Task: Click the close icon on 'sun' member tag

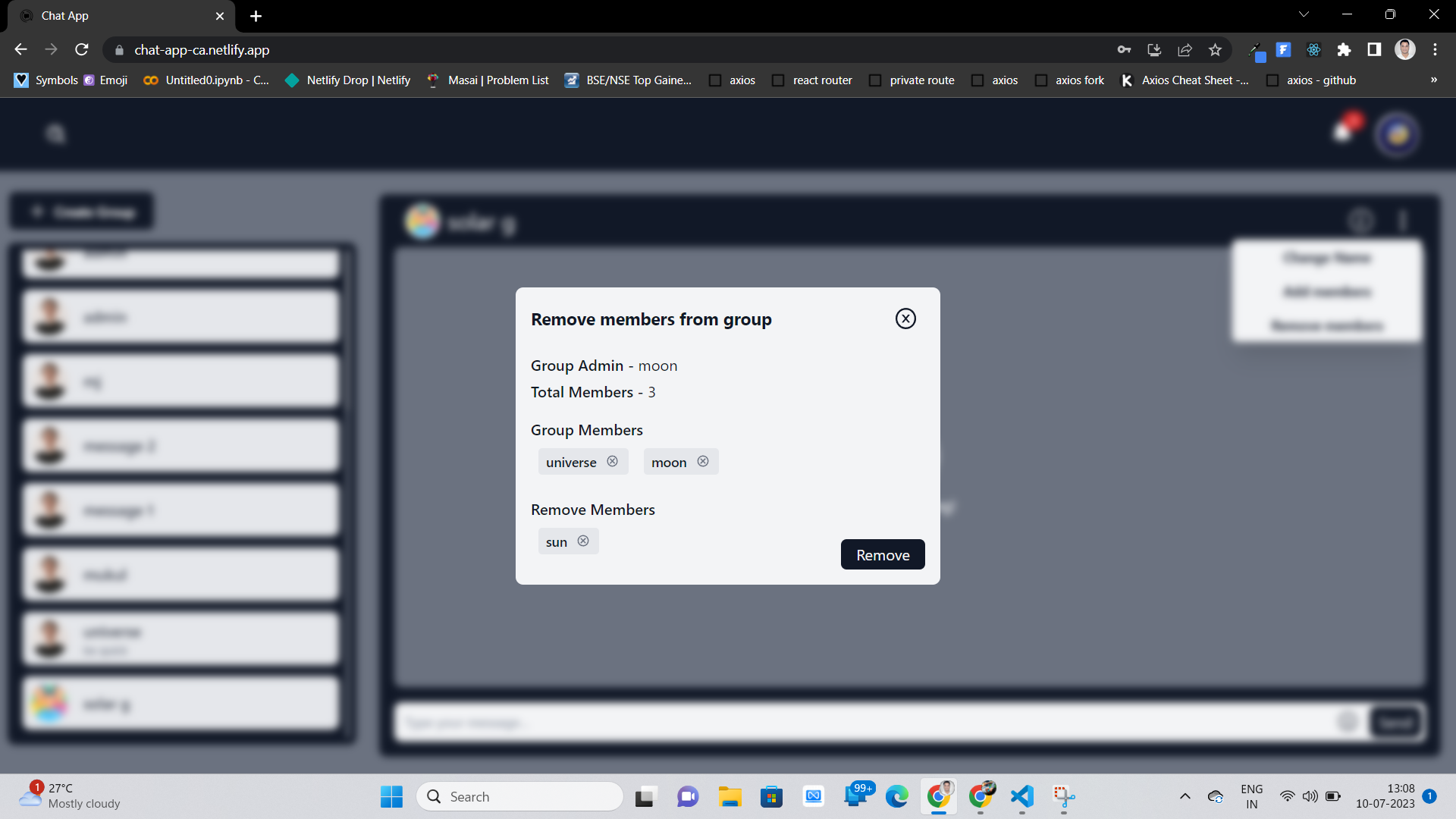Action: [x=583, y=540]
